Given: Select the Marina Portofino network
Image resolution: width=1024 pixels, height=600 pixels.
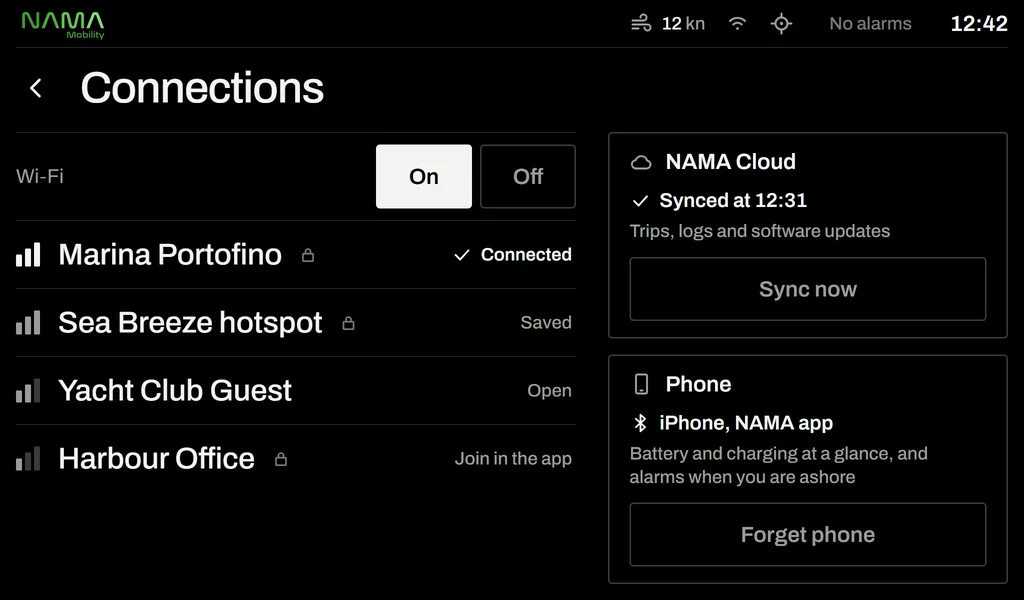Looking at the screenshot, I should tap(296, 255).
